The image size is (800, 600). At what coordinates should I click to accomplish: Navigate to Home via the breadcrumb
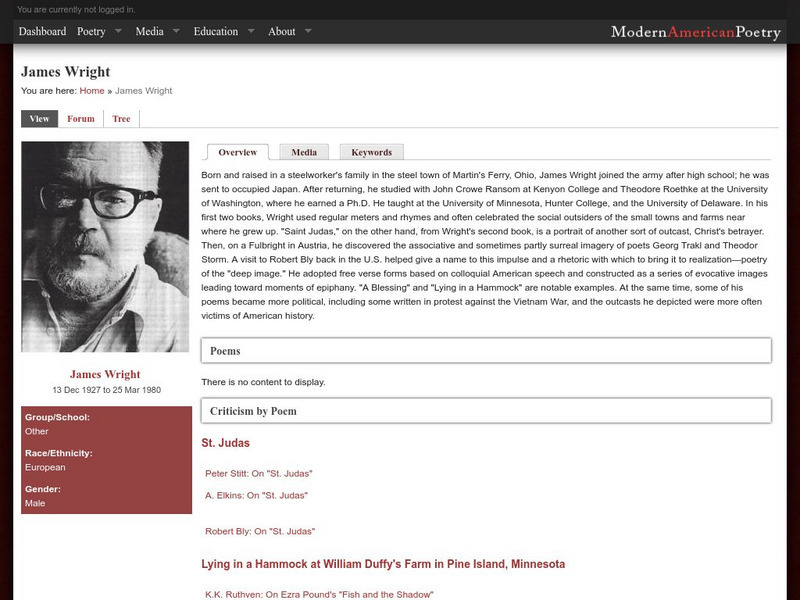(90, 90)
